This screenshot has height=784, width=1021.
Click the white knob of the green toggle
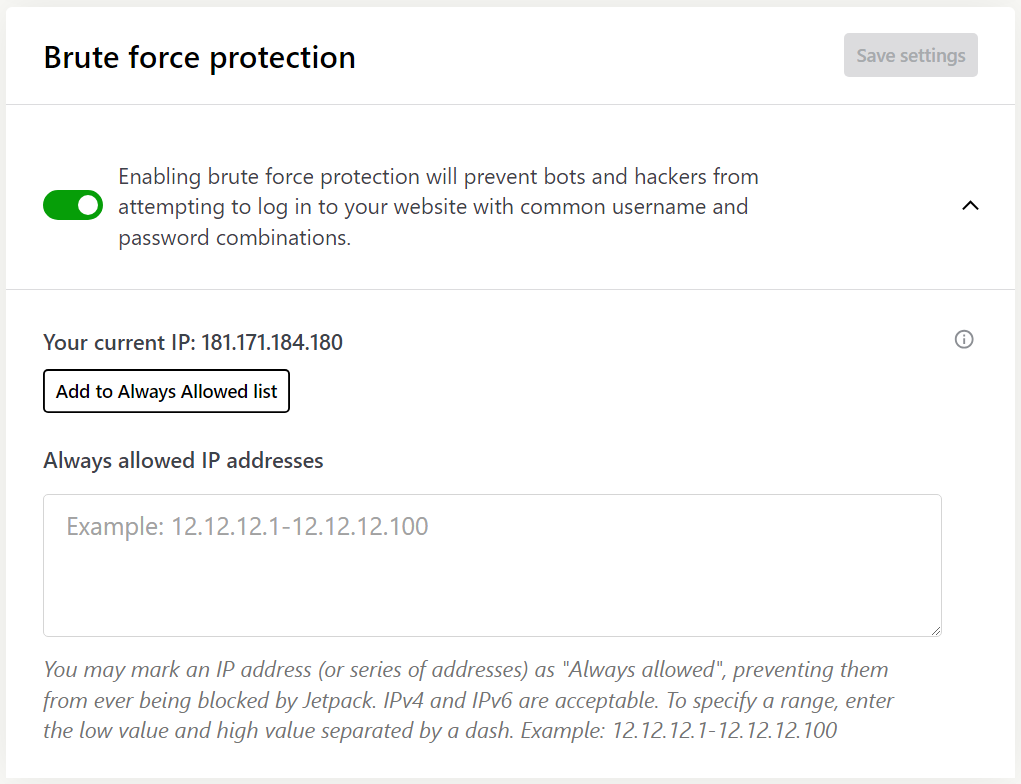88,205
